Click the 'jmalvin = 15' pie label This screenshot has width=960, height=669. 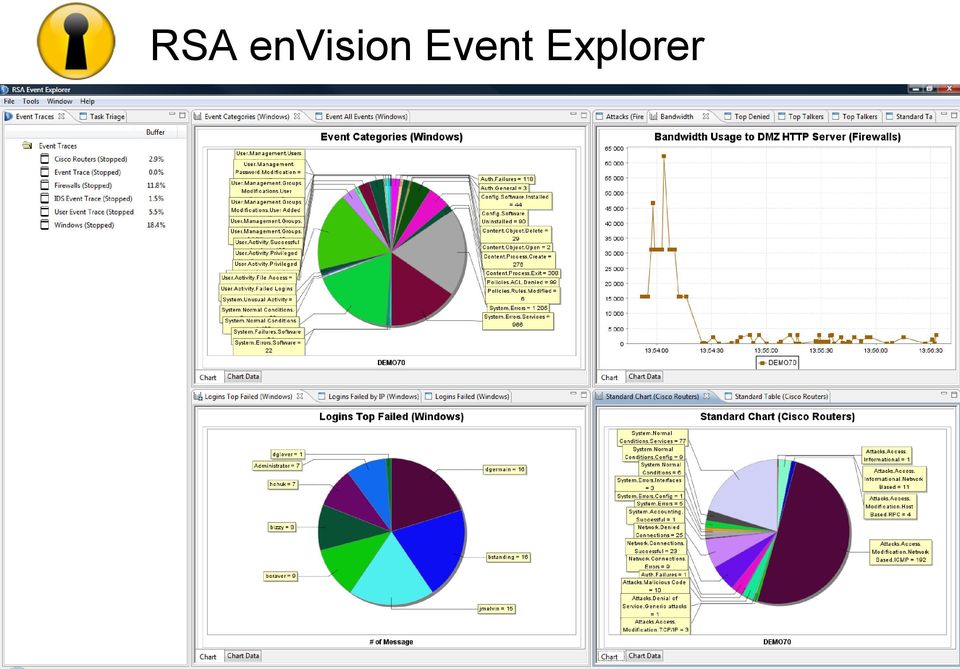tap(497, 609)
